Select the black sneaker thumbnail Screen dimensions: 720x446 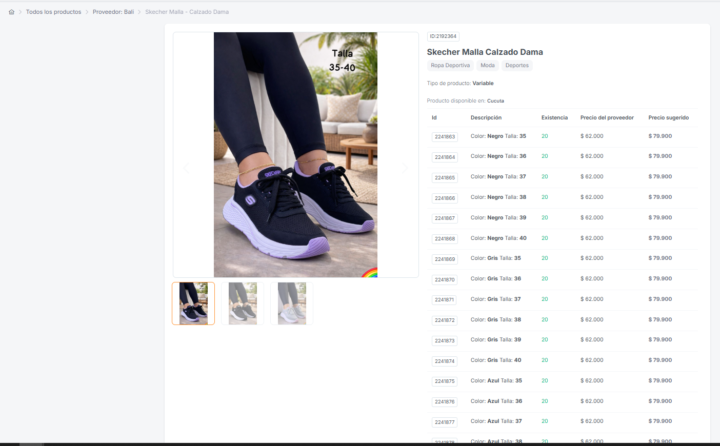[193, 304]
